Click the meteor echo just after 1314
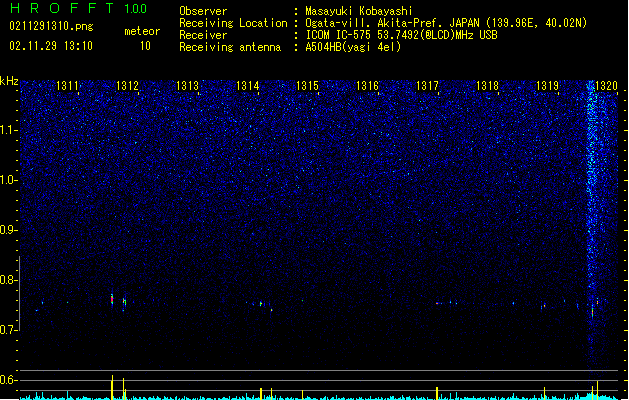Viewport: 629px width, 400px height. [261, 304]
